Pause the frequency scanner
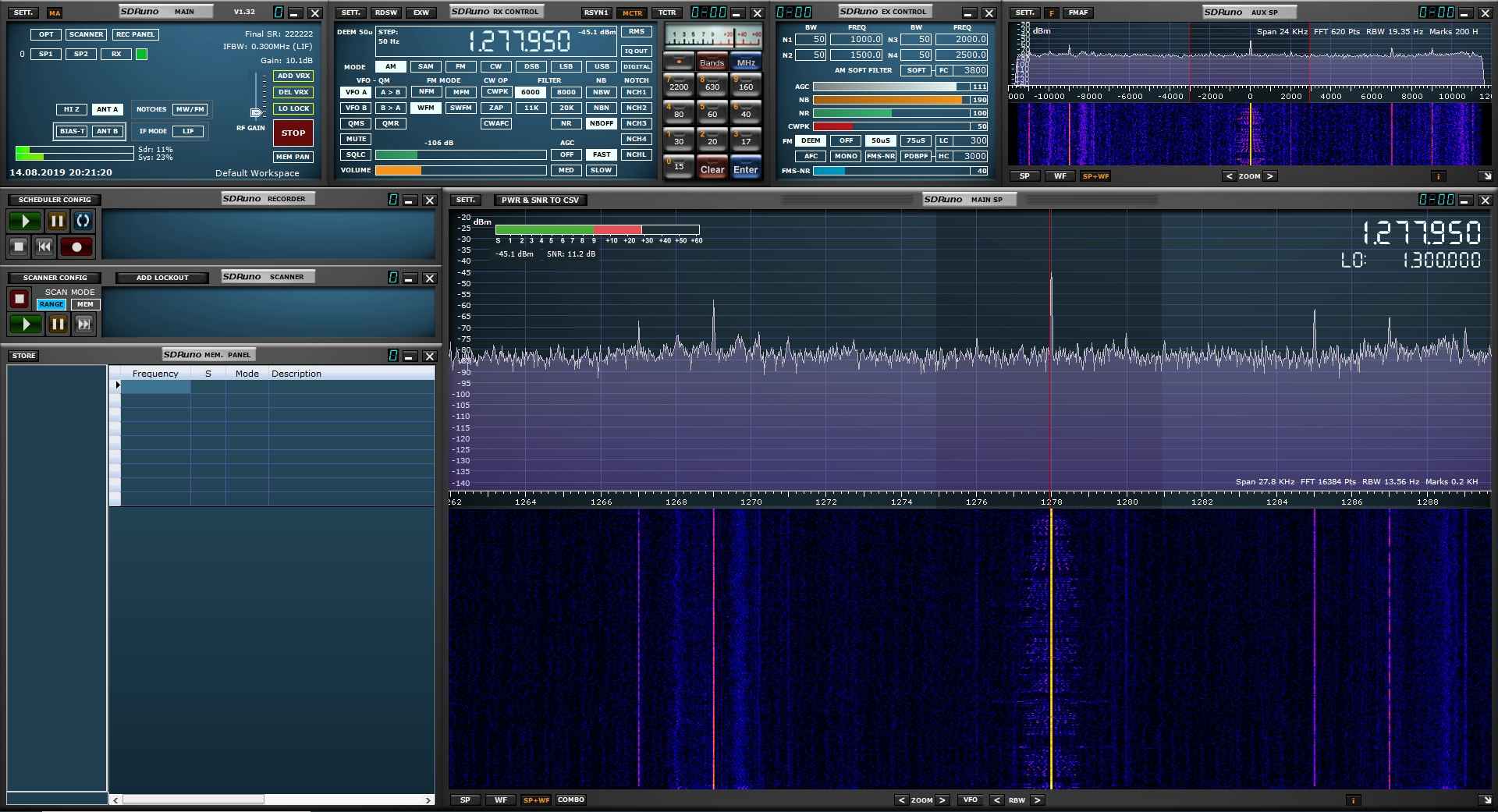Image resolution: width=1498 pixels, height=812 pixels. [x=58, y=324]
